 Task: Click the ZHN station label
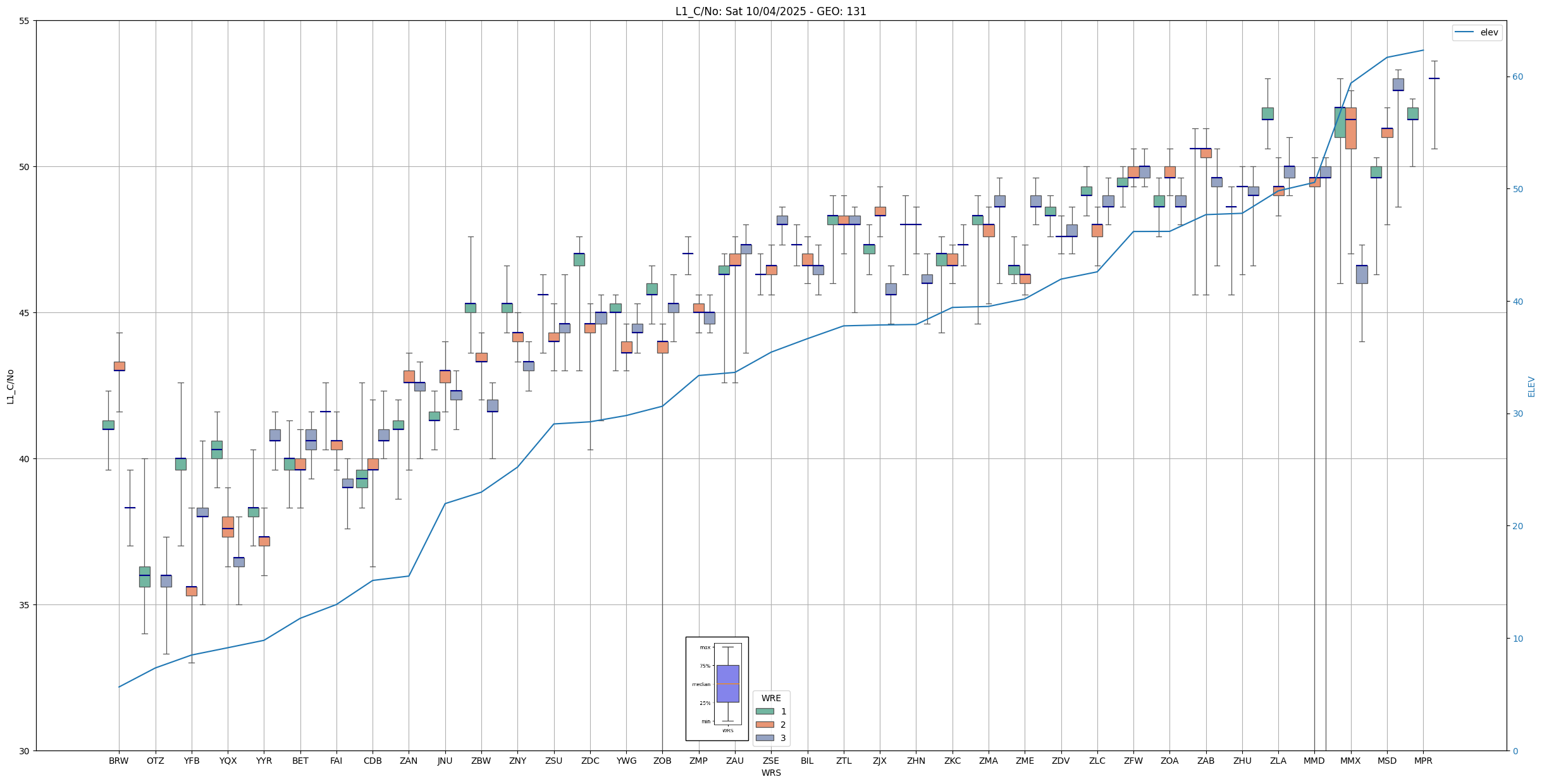coord(916,761)
